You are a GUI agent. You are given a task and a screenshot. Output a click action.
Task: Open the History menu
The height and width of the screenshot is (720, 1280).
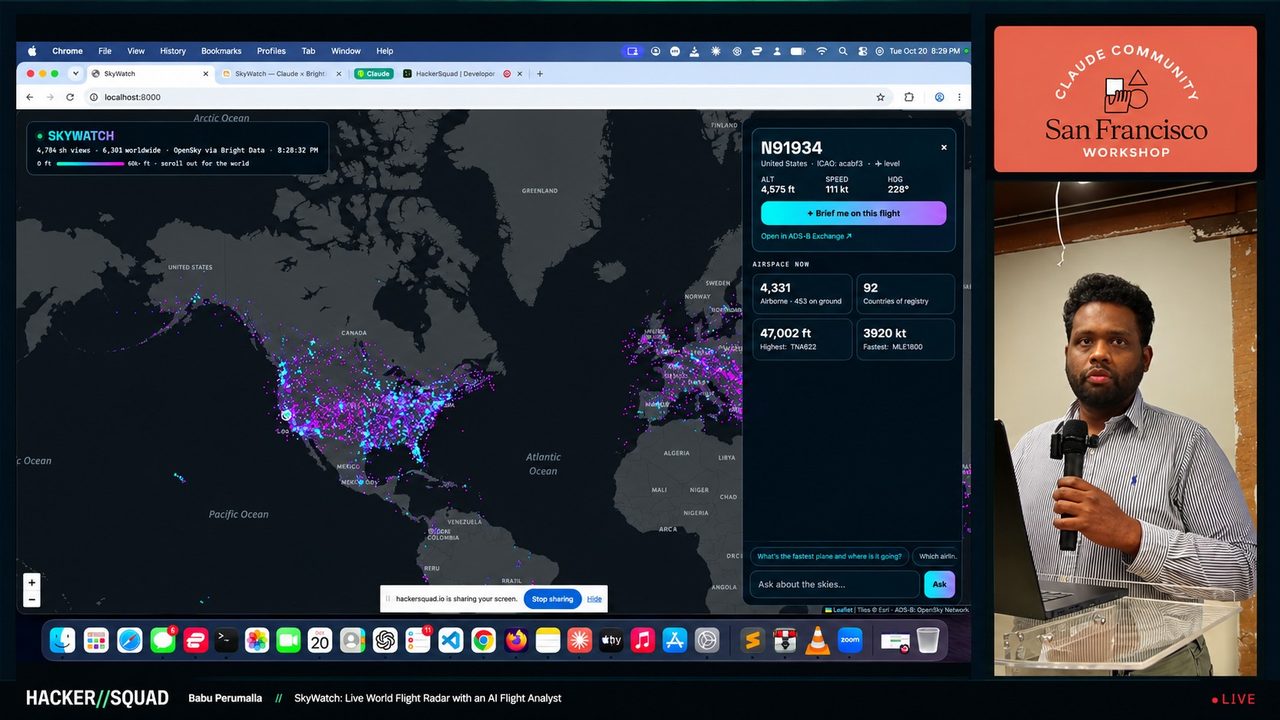pos(173,51)
